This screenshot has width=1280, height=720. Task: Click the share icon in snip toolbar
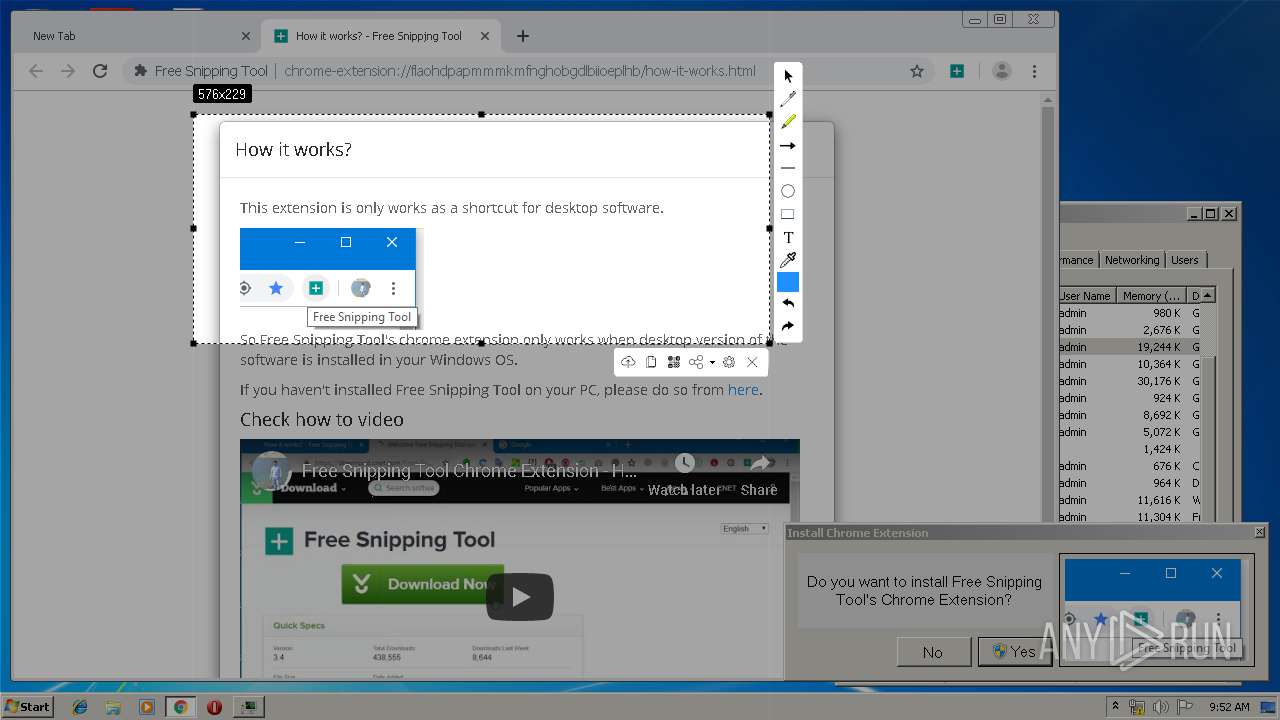click(x=696, y=362)
